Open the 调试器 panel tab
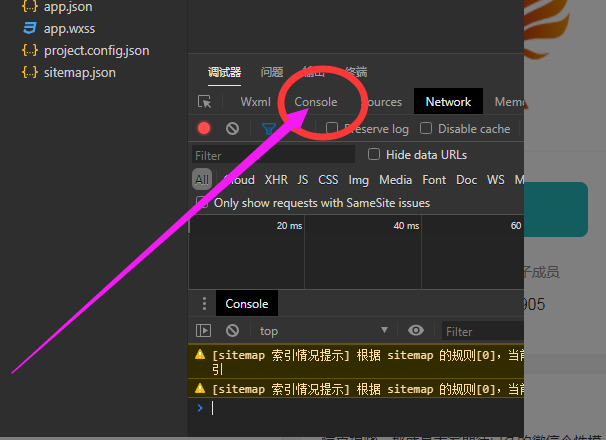This screenshot has width=606, height=440. click(x=224, y=72)
